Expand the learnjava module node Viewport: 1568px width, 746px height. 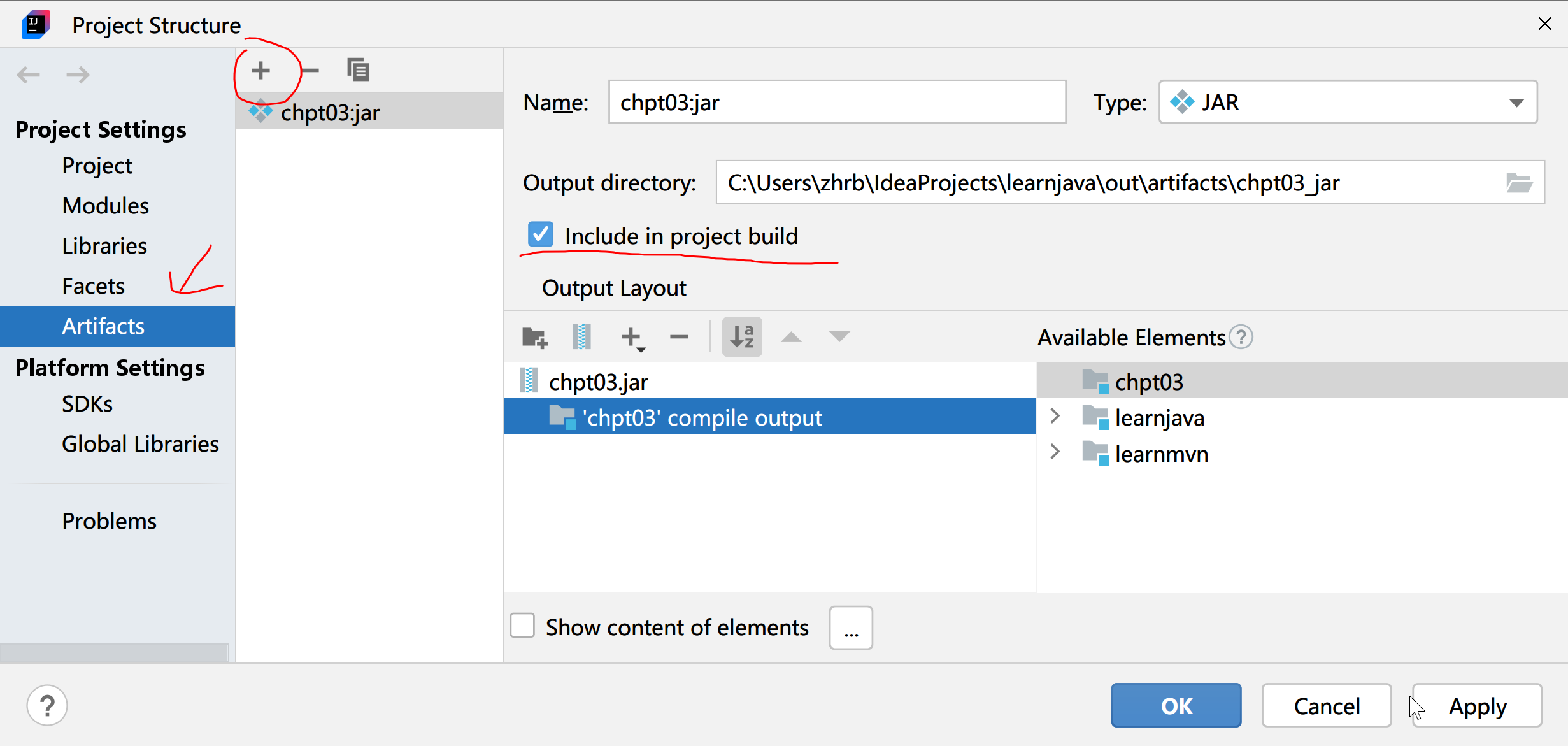click(1055, 417)
